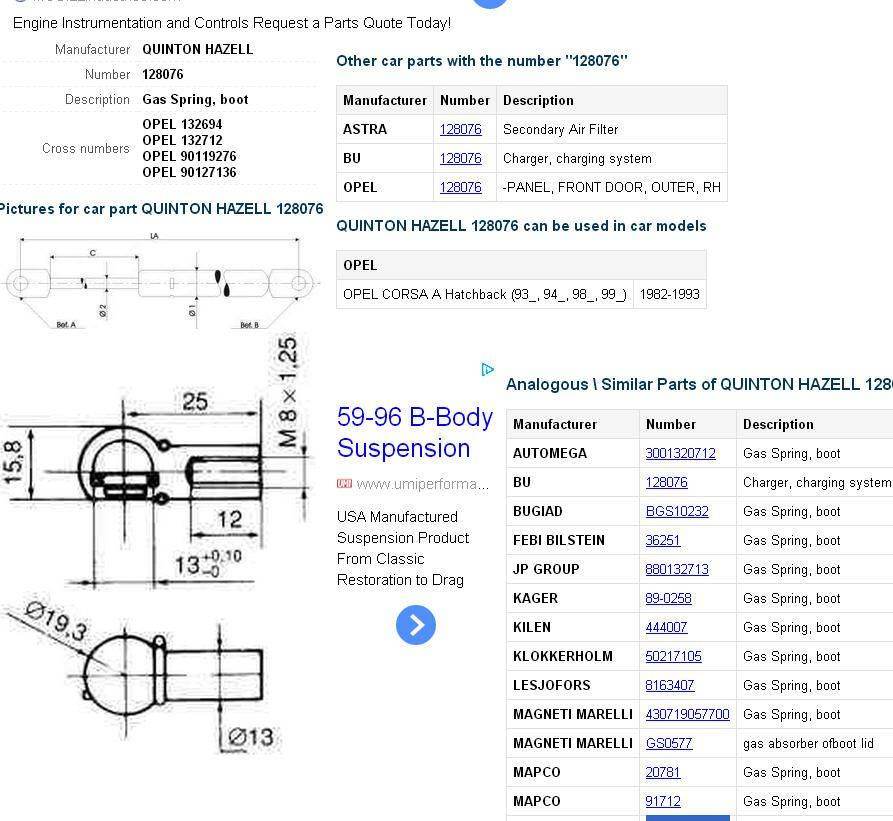Open MAGNETI MARELLI part GS0577 link
Screen dimensions: 893x821
[668, 743]
